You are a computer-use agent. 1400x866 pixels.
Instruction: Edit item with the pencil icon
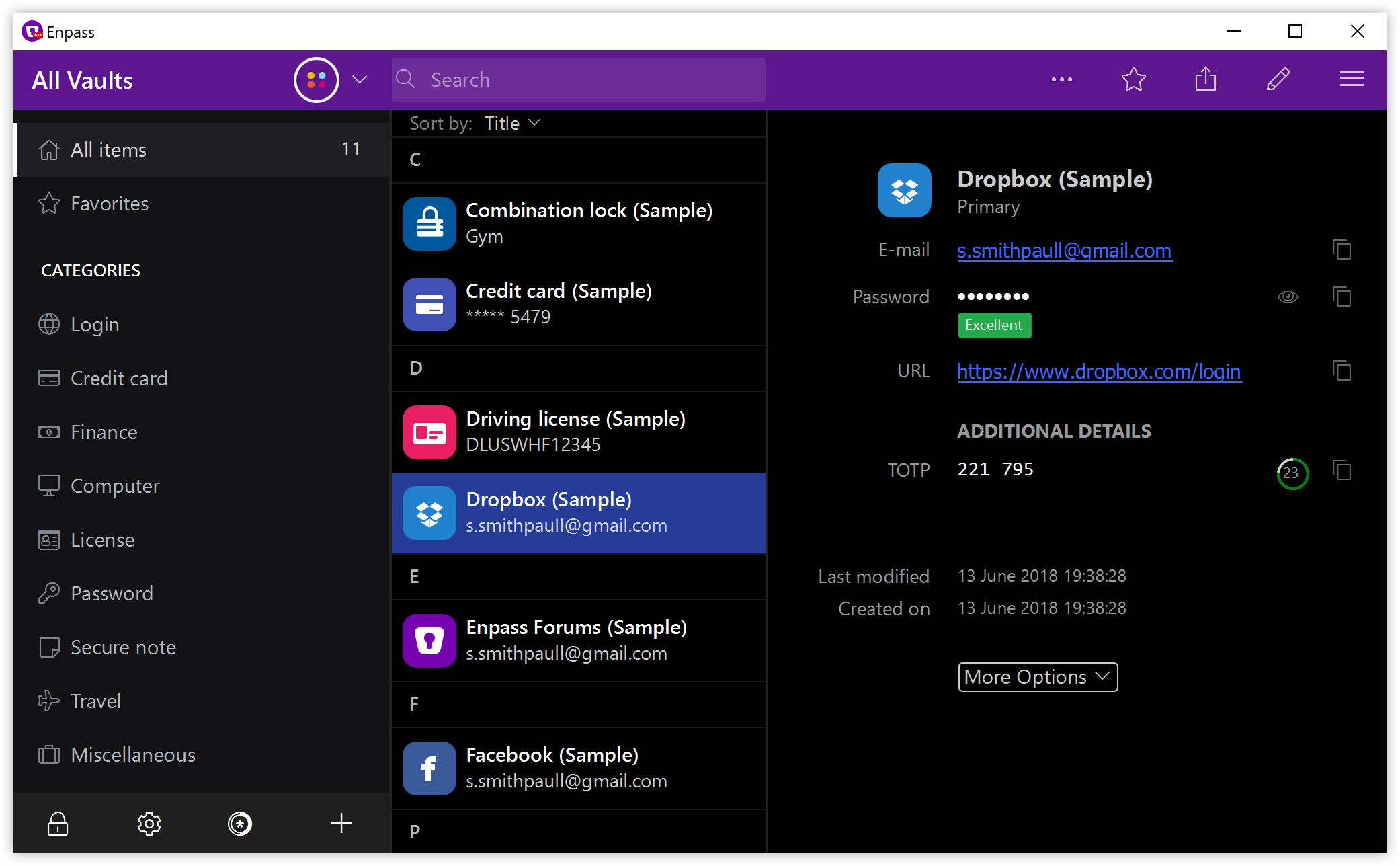click(x=1278, y=79)
